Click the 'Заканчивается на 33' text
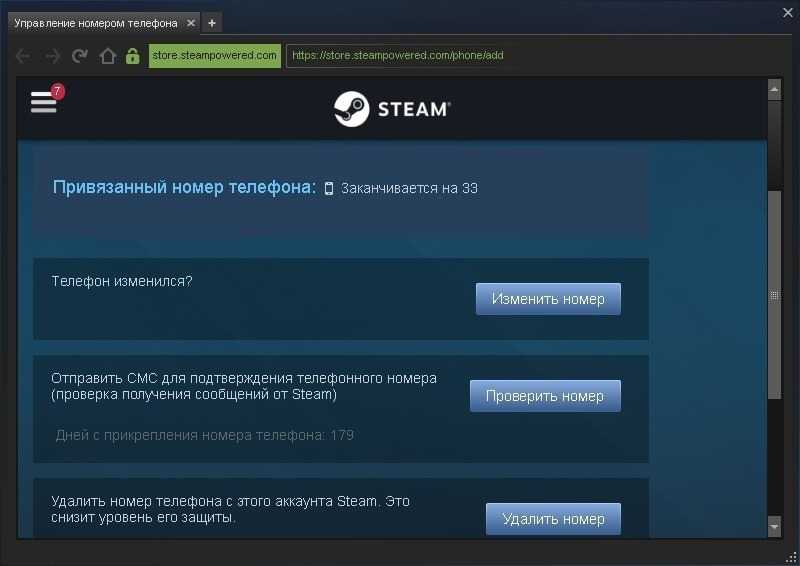 tap(409, 188)
